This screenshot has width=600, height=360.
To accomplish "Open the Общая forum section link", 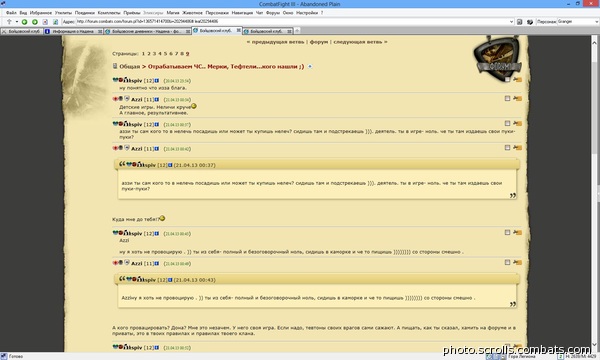I will [x=130, y=67].
